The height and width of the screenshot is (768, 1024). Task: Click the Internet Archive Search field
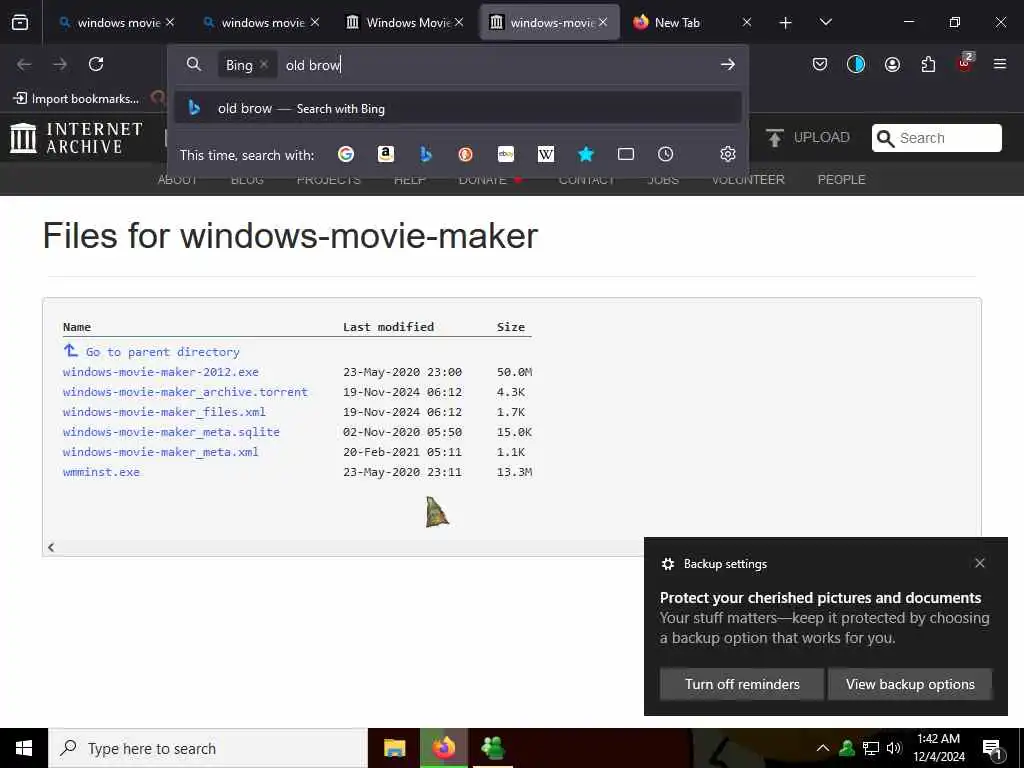[936, 138]
